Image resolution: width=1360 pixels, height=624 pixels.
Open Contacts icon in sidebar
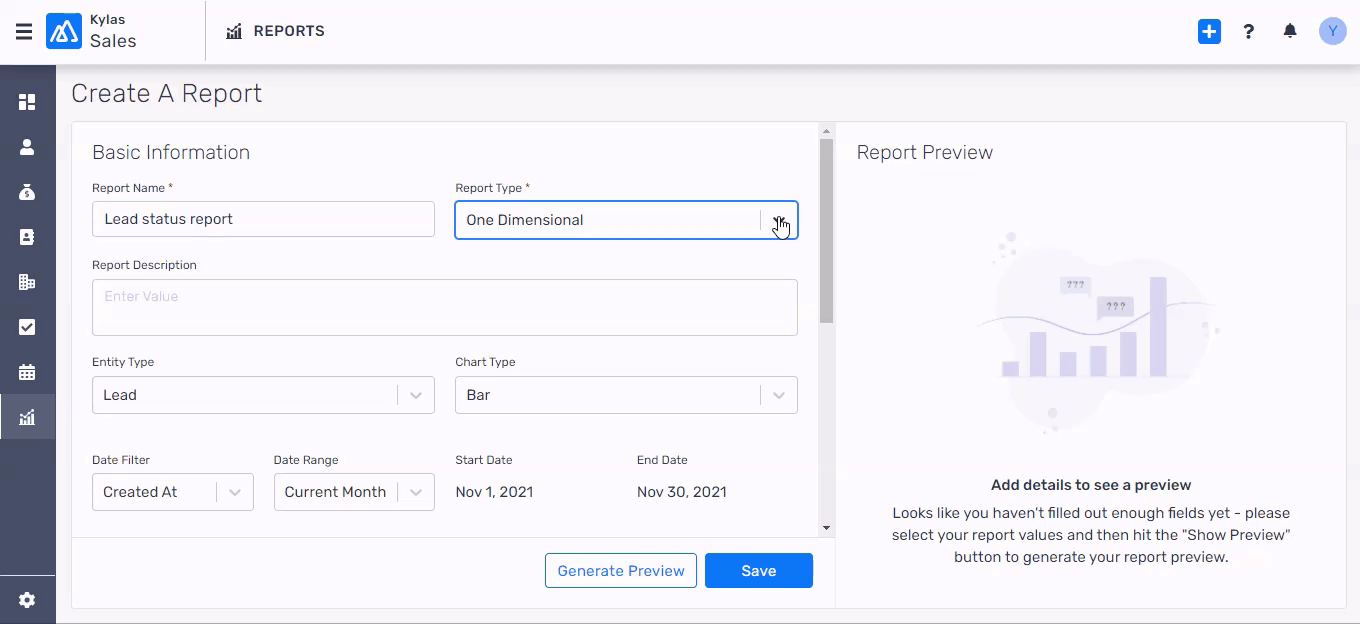point(27,237)
